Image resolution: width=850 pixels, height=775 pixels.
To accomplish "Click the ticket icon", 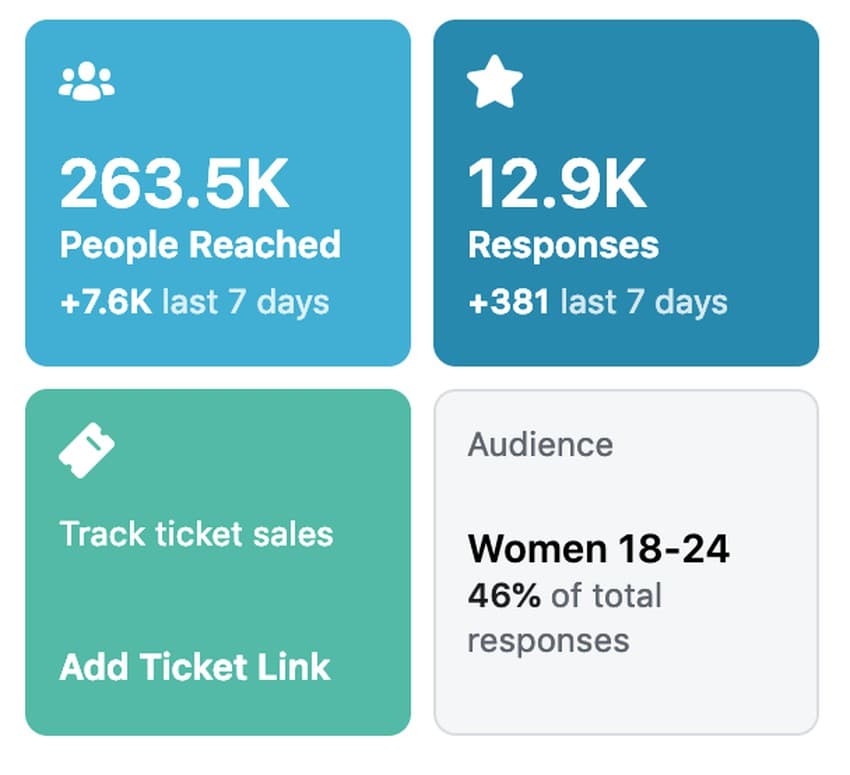I will click(86, 448).
